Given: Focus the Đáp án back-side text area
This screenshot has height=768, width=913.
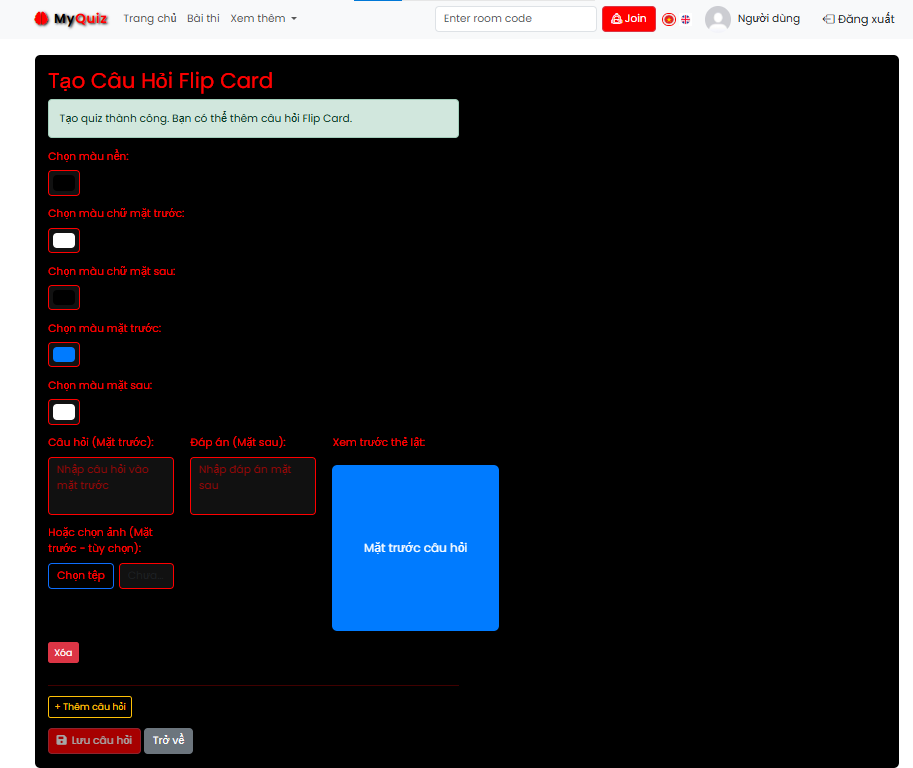Looking at the screenshot, I should point(253,486).
